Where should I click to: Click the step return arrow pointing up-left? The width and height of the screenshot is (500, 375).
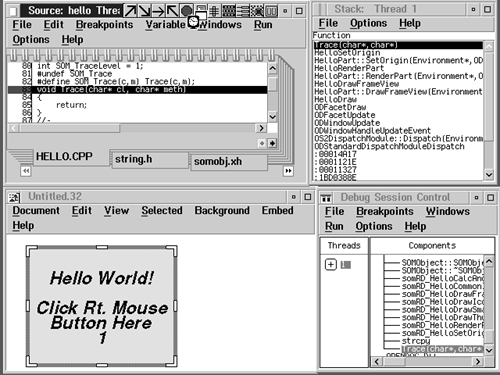coord(172,11)
